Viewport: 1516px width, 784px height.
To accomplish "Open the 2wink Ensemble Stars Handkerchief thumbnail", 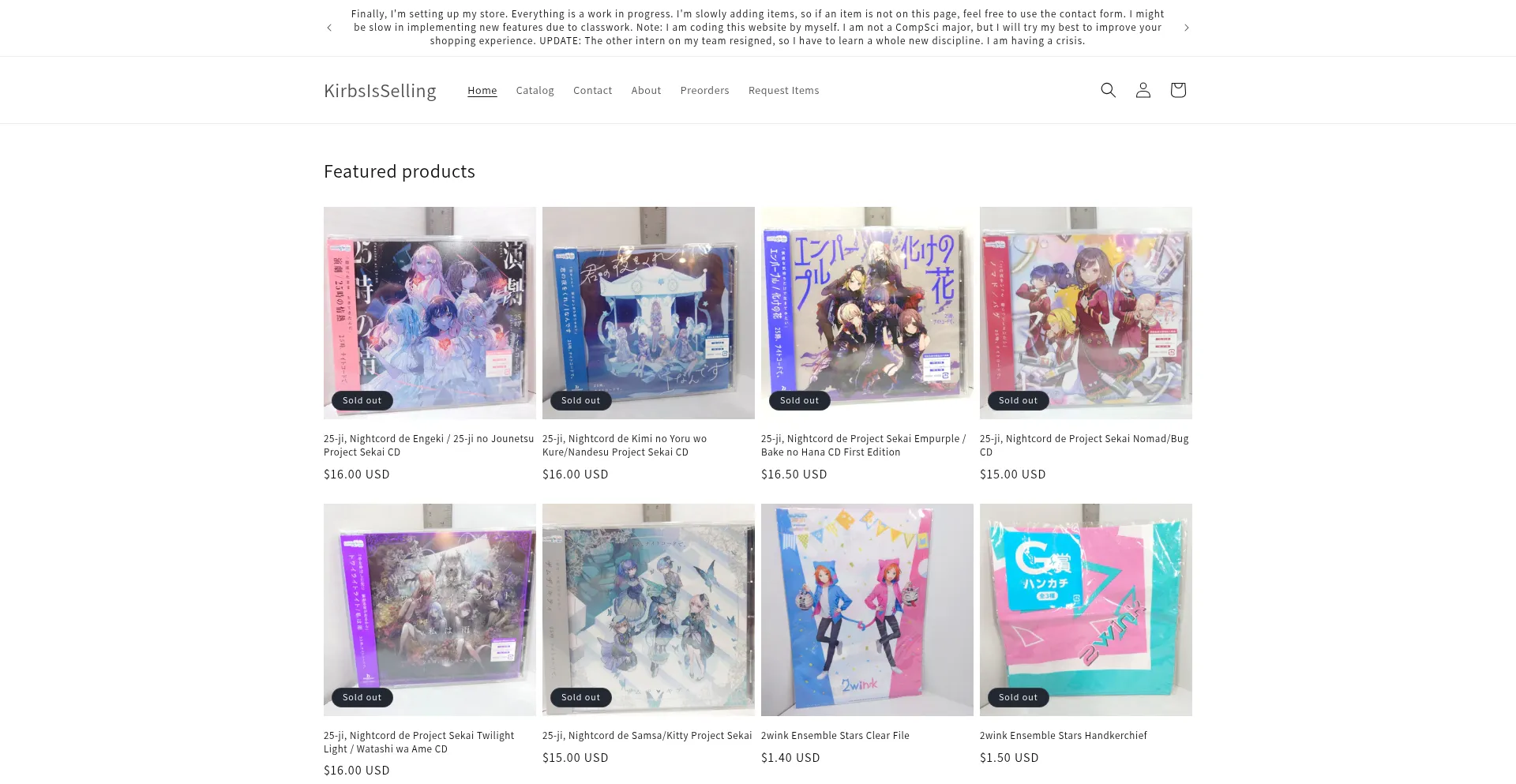I will [x=1086, y=610].
